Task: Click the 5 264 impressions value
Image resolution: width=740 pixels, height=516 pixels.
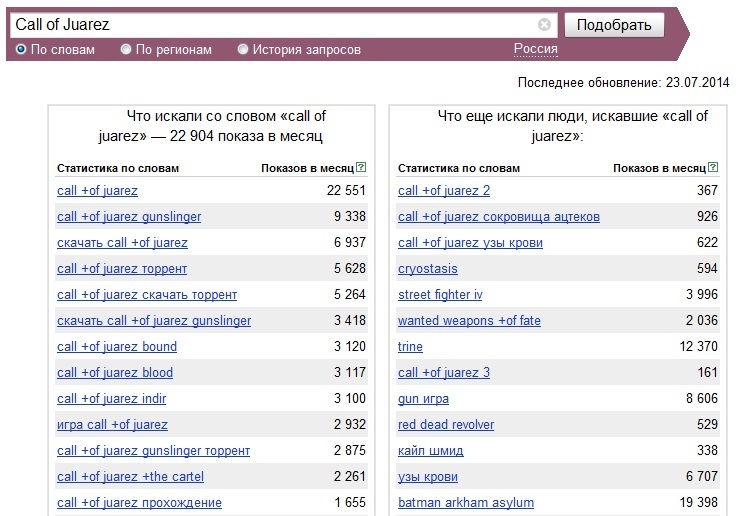Action: pos(350,294)
